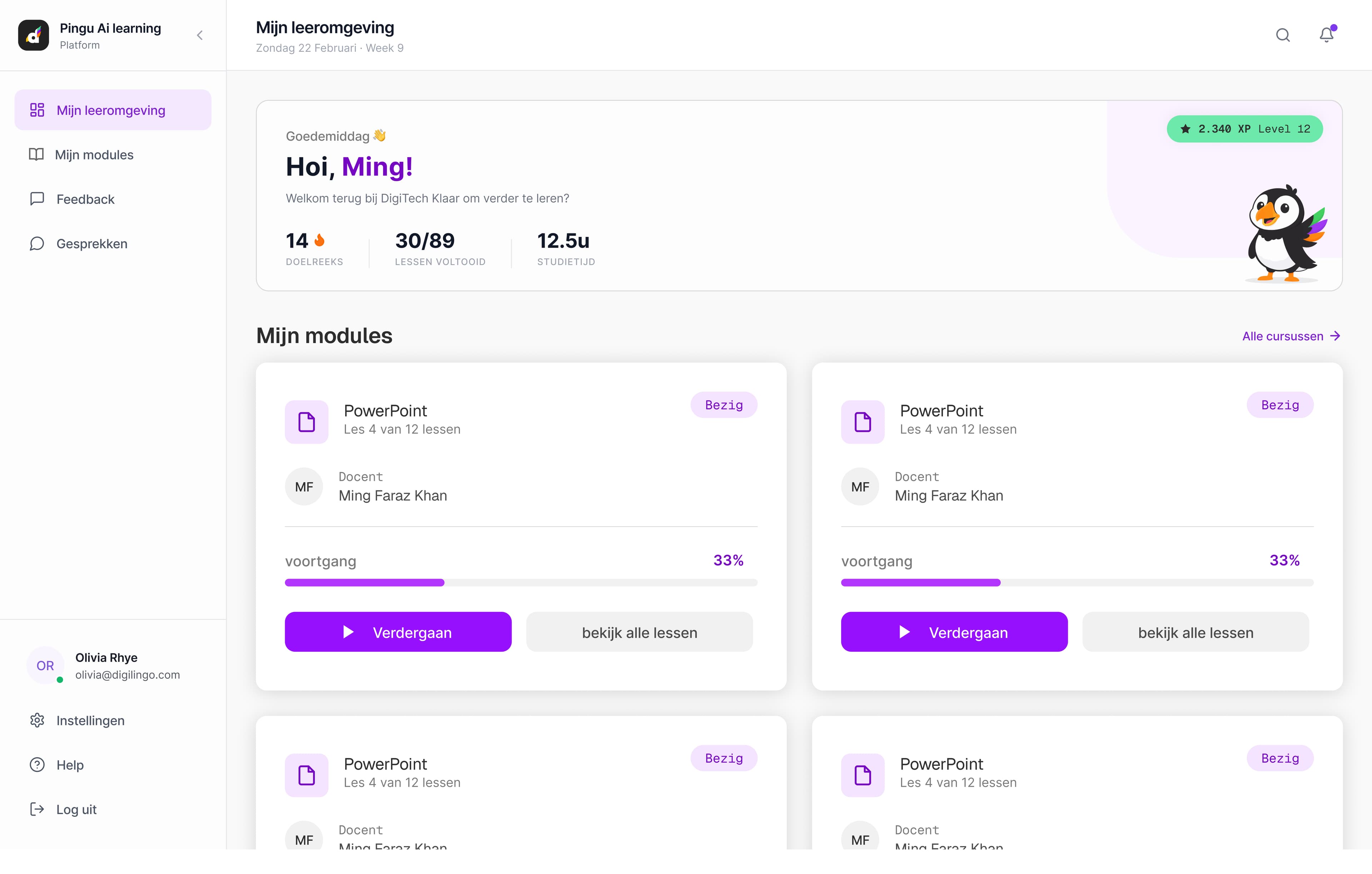
Task: Click Verdergaan on the top-right PowerPoint card
Action: pos(954,632)
